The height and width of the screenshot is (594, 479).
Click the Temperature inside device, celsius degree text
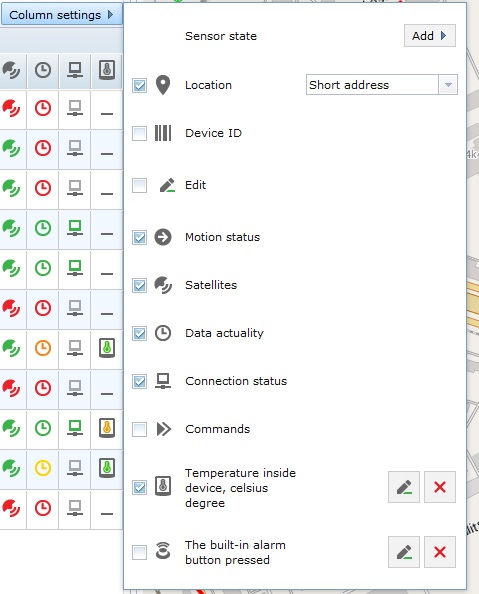pos(240,488)
